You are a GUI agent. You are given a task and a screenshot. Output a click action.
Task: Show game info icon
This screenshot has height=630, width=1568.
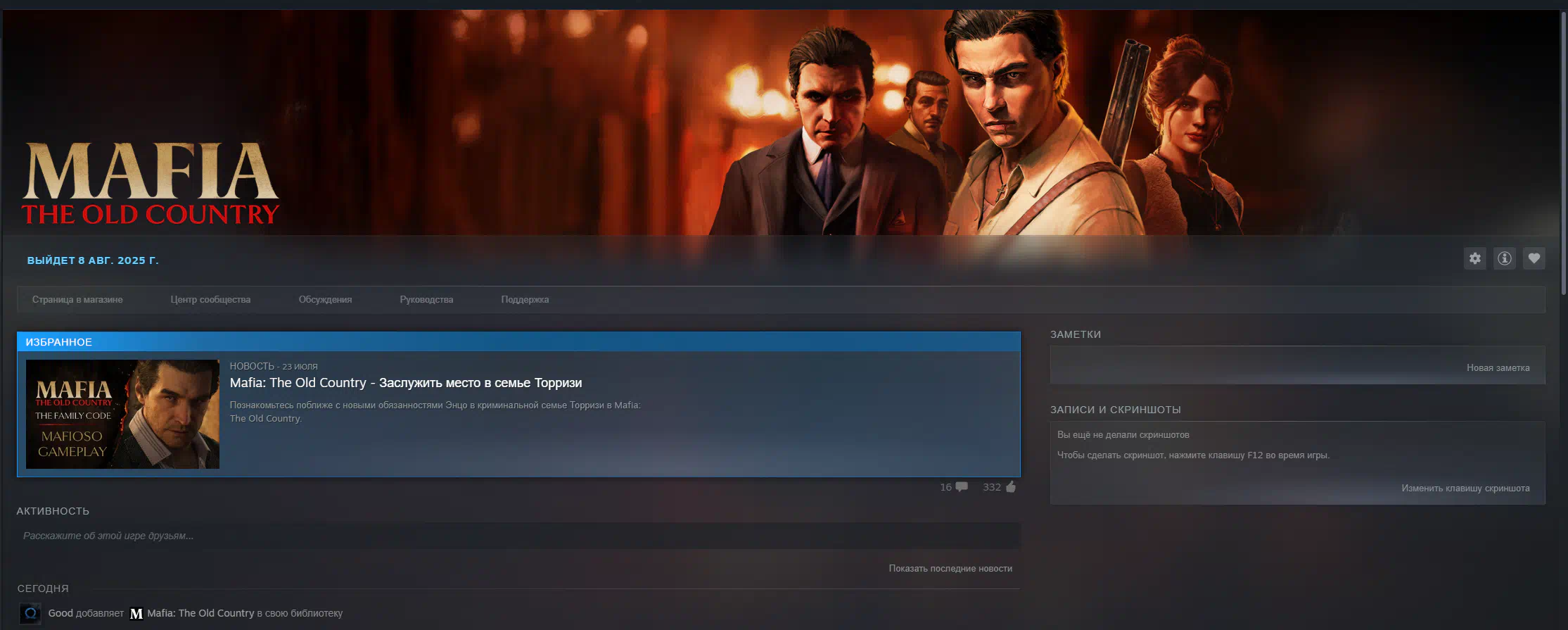pos(1504,258)
